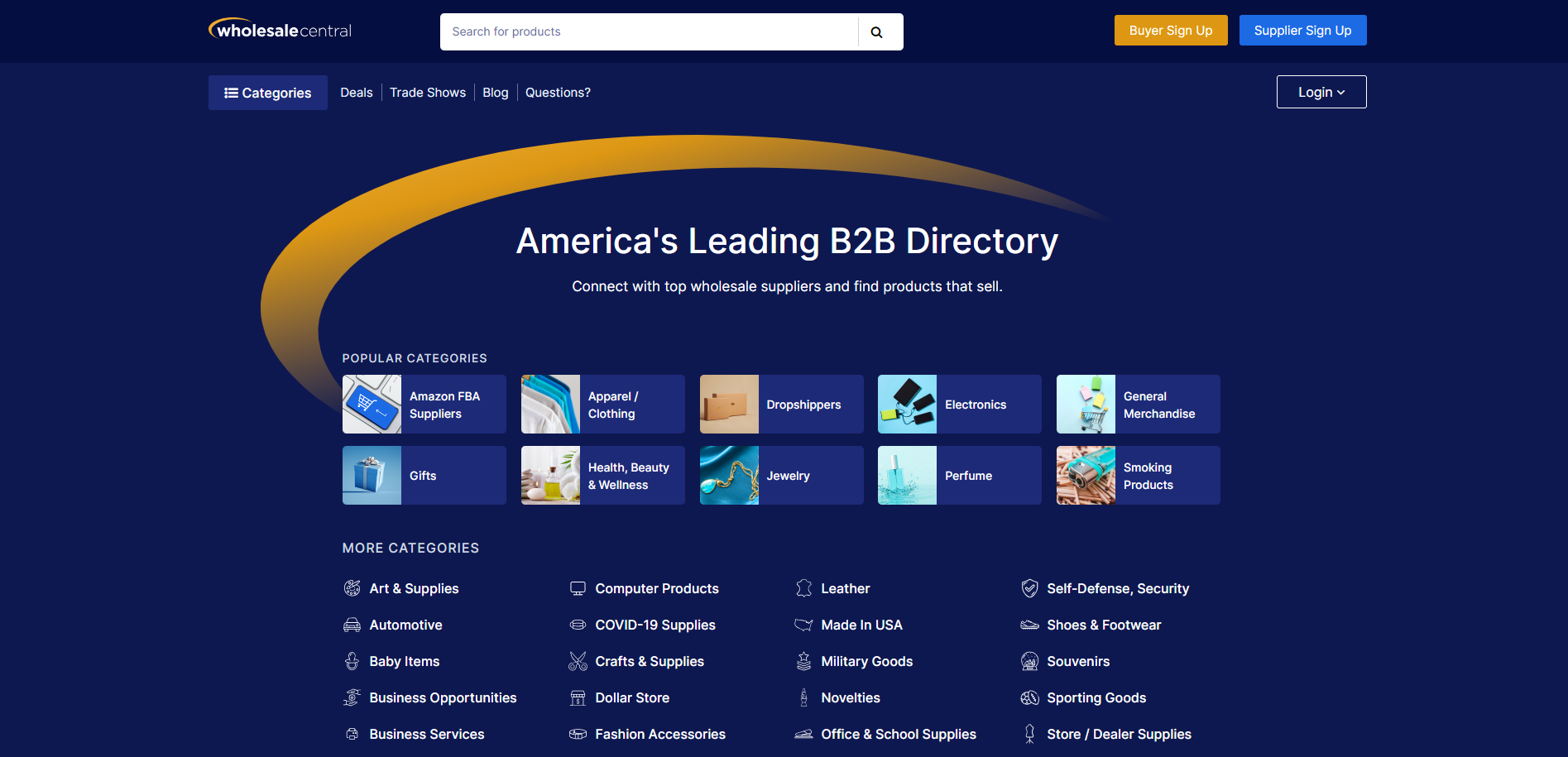The height and width of the screenshot is (757, 1568).
Task: Open the Baby Items link
Action: [x=405, y=661]
